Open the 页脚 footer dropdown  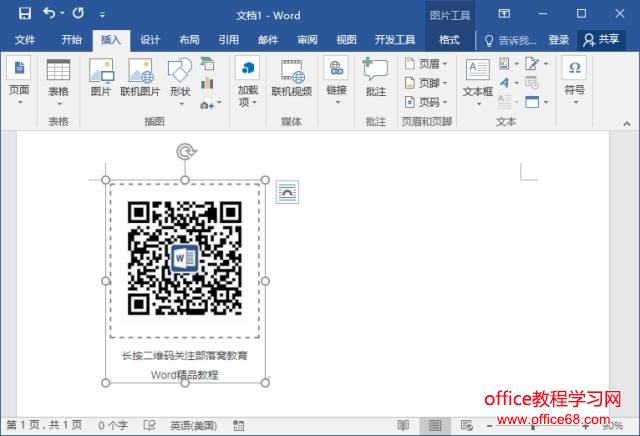[445, 83]
